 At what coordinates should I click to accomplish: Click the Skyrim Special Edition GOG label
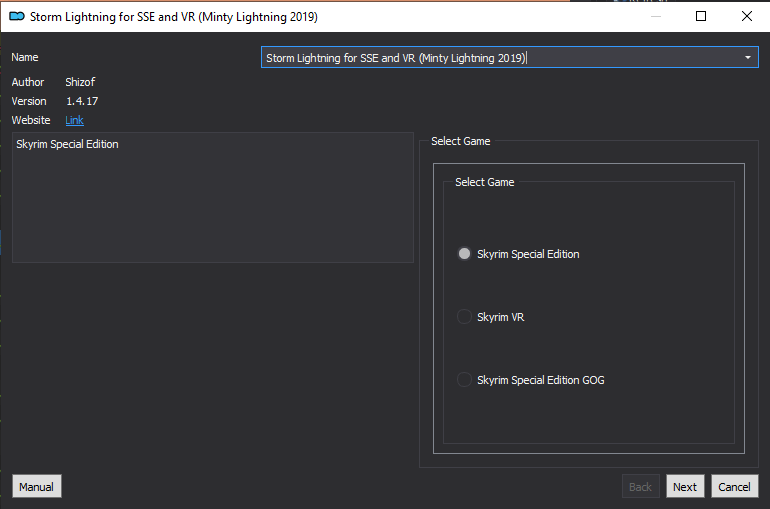coord(541,380)
